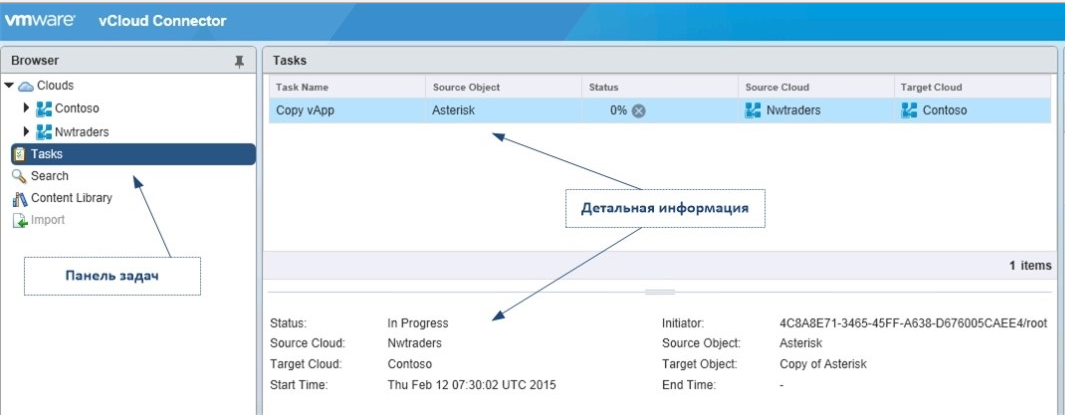
Task: Open Content Library in Browser panel
Action: coord(71,198)
